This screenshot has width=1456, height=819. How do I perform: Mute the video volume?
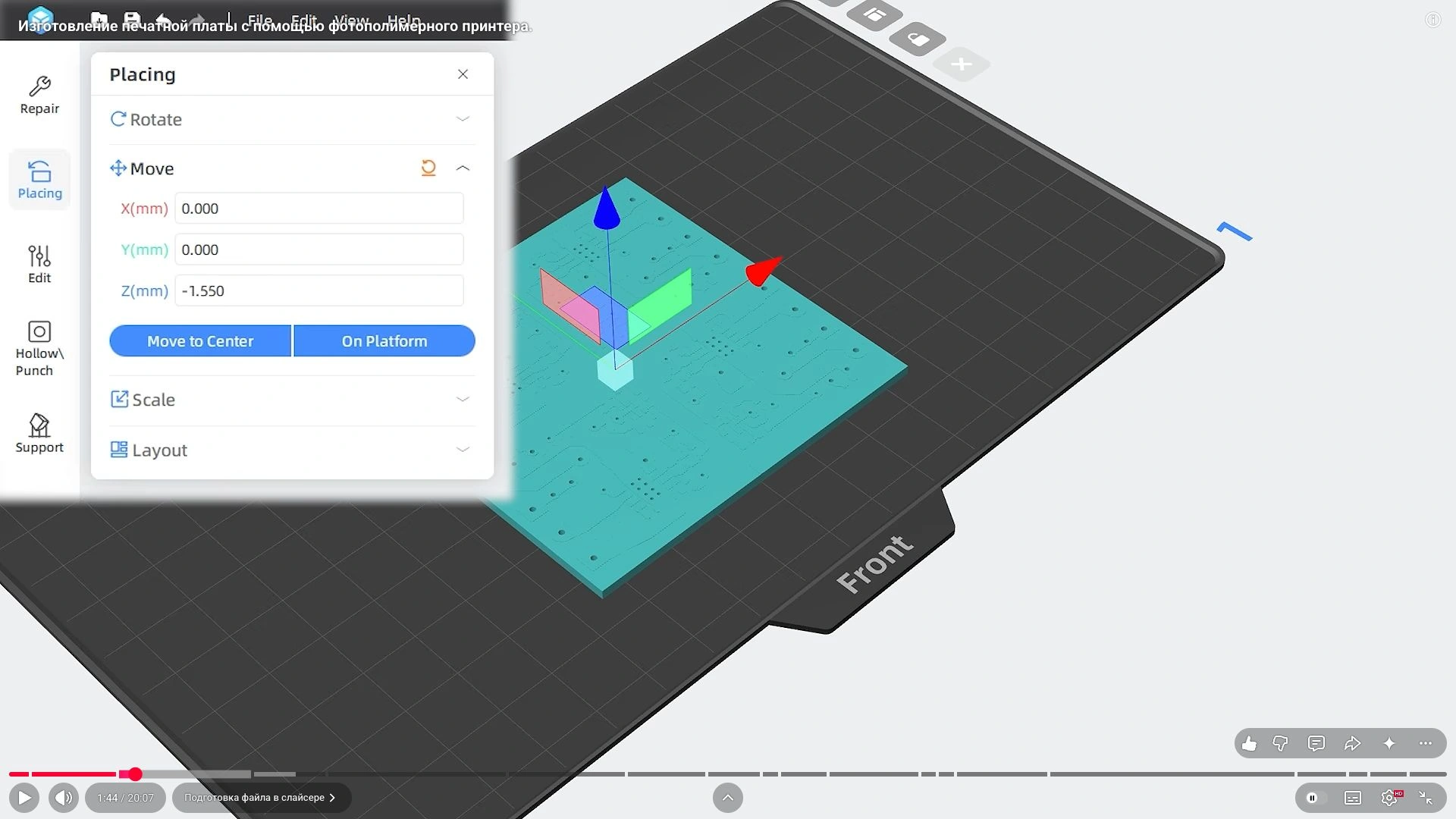point(64,798)
